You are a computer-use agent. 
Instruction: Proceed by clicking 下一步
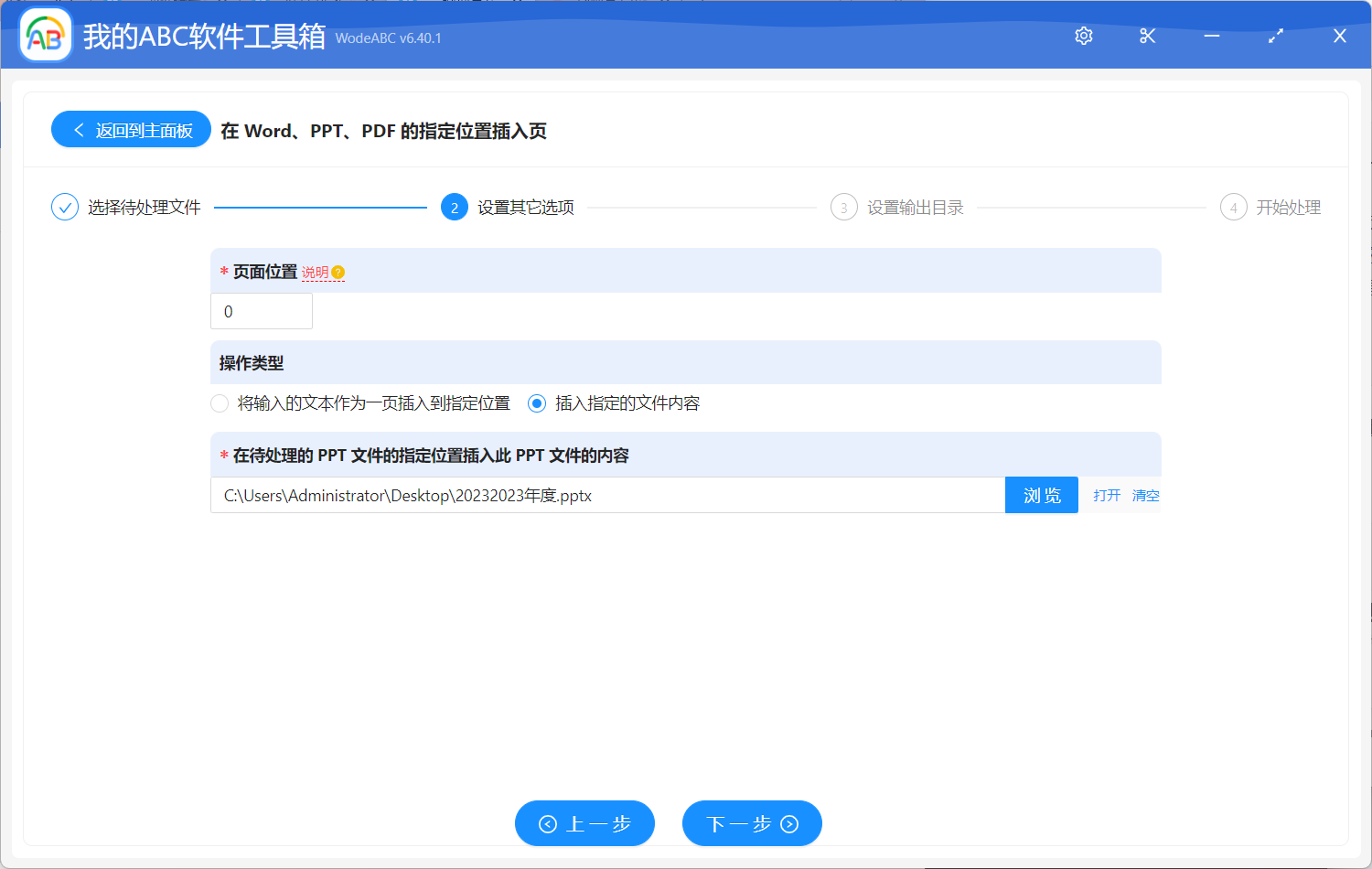[752, 823]
